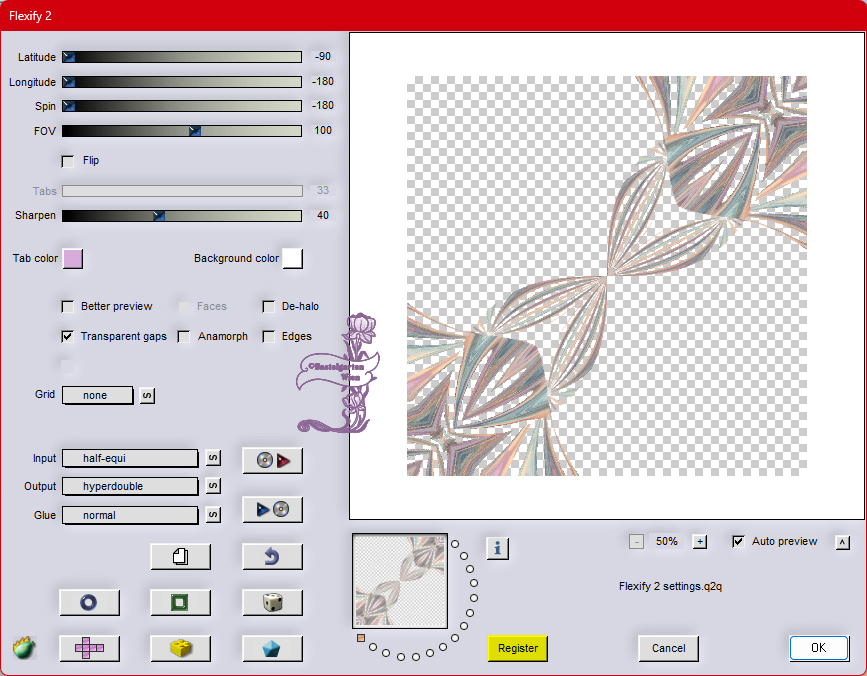Open the Output hyperdouble dropdown

point(130,486)
